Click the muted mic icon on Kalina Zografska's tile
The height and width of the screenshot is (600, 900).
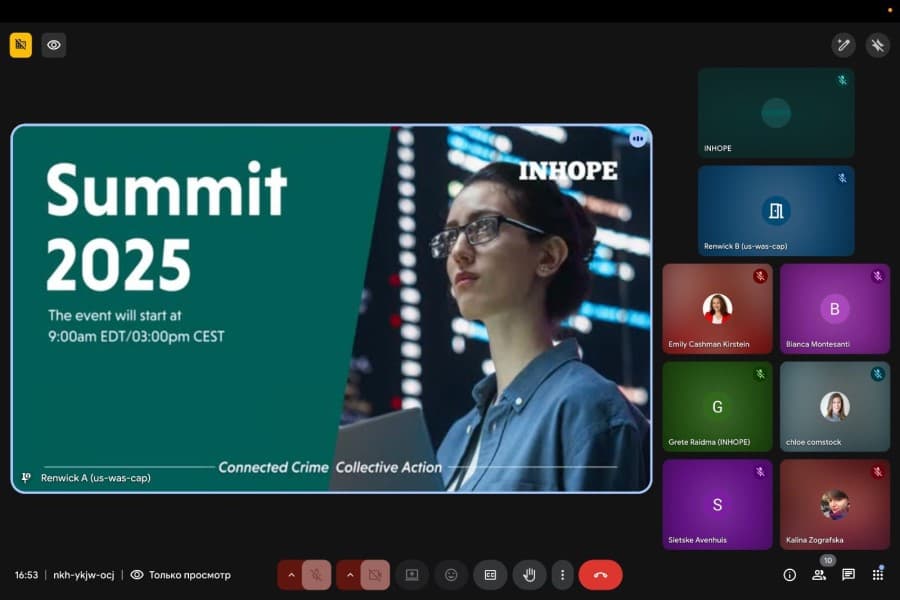(878, 472)
